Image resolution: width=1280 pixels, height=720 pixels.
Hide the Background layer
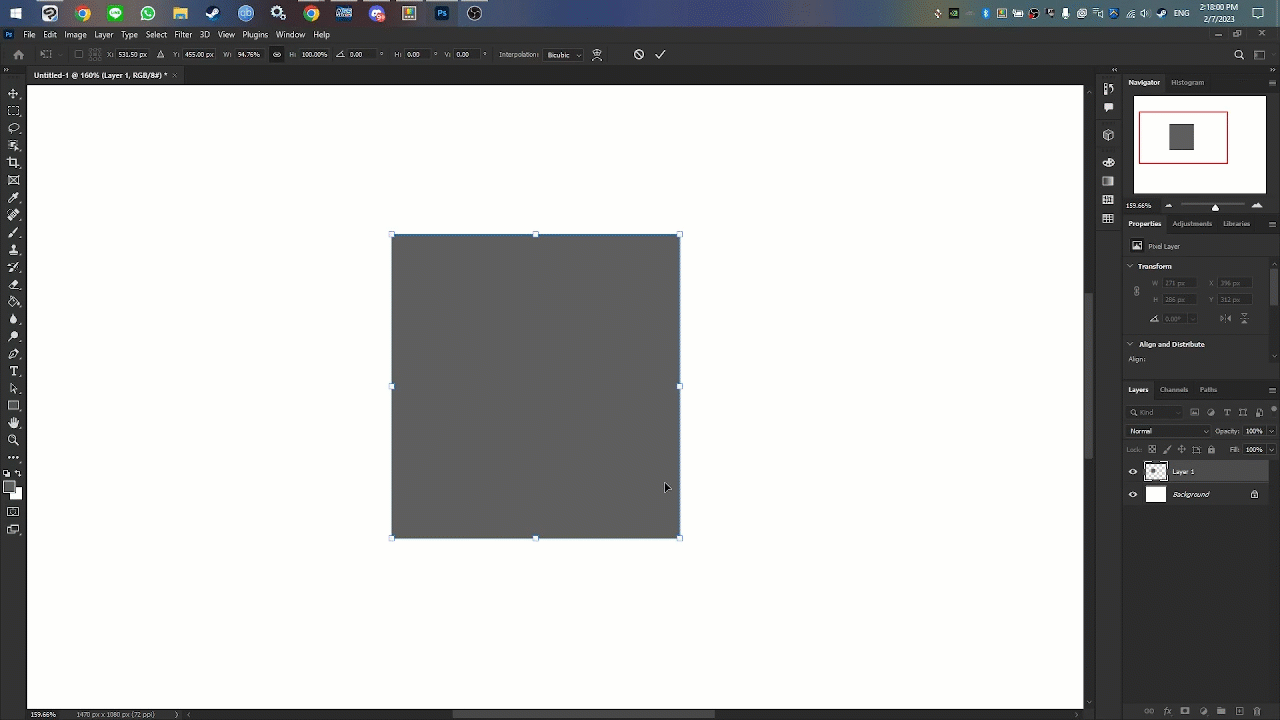pyautogui.click(x=1133, y=494)
